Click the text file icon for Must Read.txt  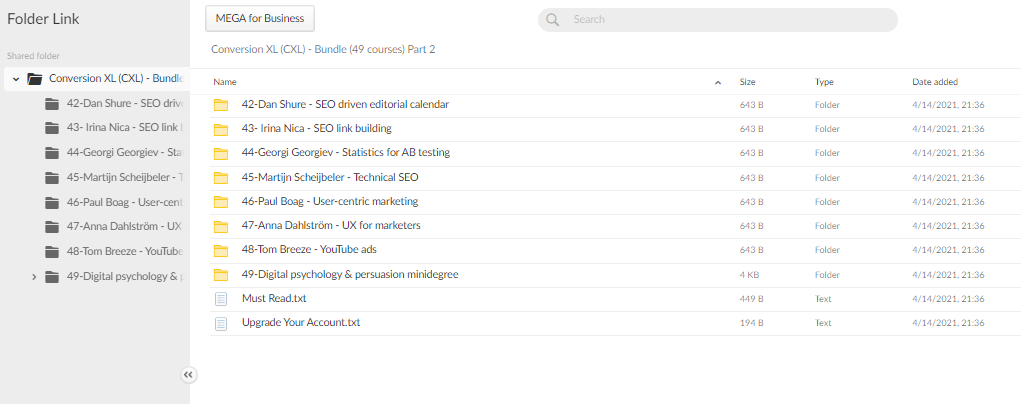pos(221,299)
